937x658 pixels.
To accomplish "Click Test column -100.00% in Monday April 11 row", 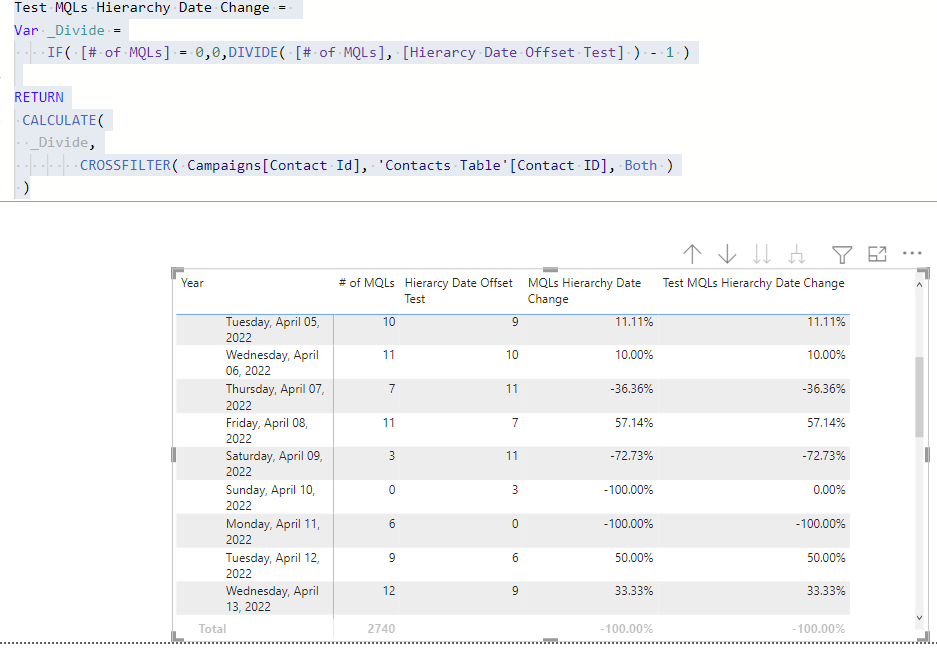I will click(820, 524).
